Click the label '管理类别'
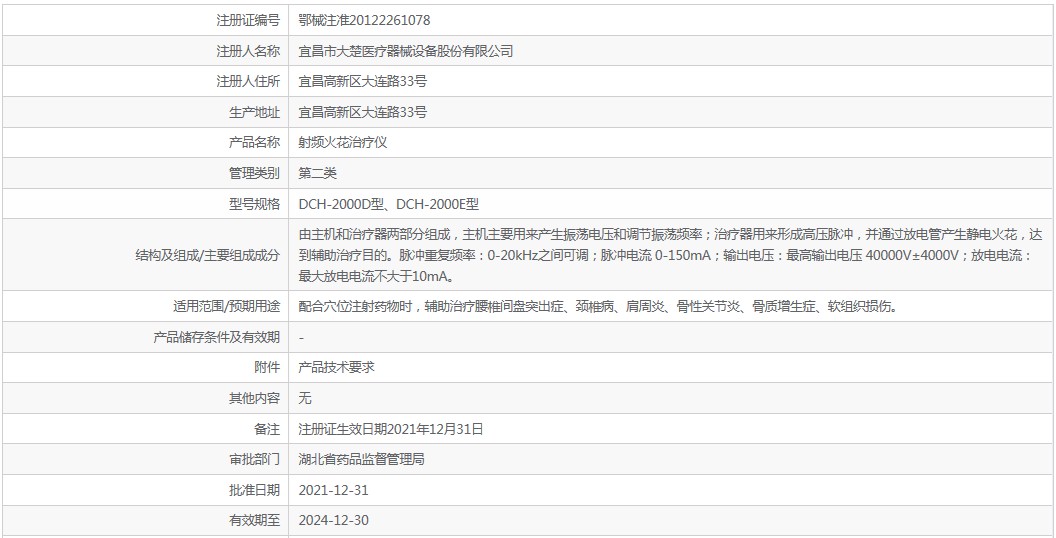The height and width of the screenshot is (538, 1056). pyautogui.click(x=254, y=173)
